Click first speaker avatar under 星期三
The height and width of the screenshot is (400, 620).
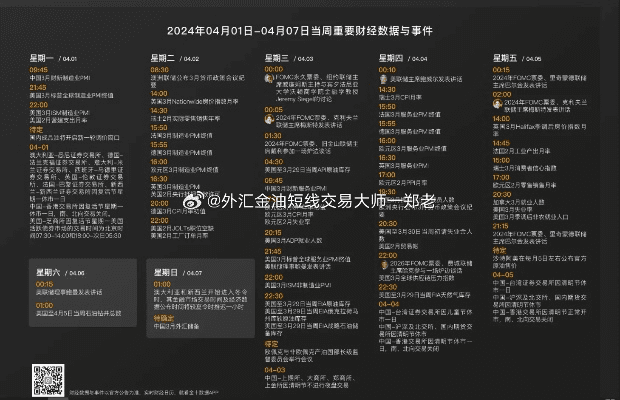[269, 78]
